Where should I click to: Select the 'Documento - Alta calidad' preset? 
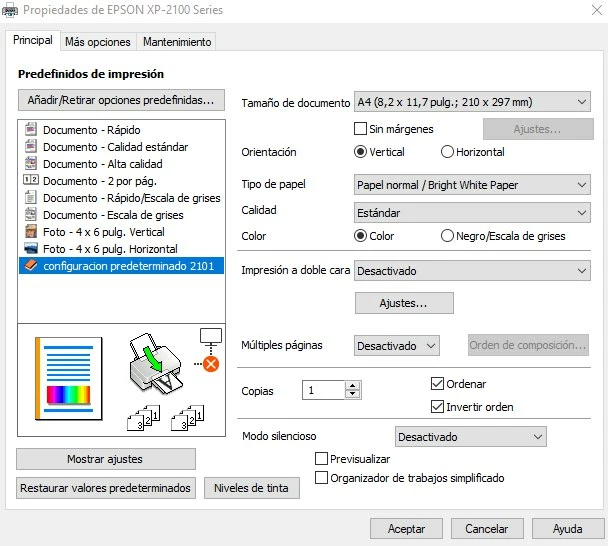(x=121, y=164)
